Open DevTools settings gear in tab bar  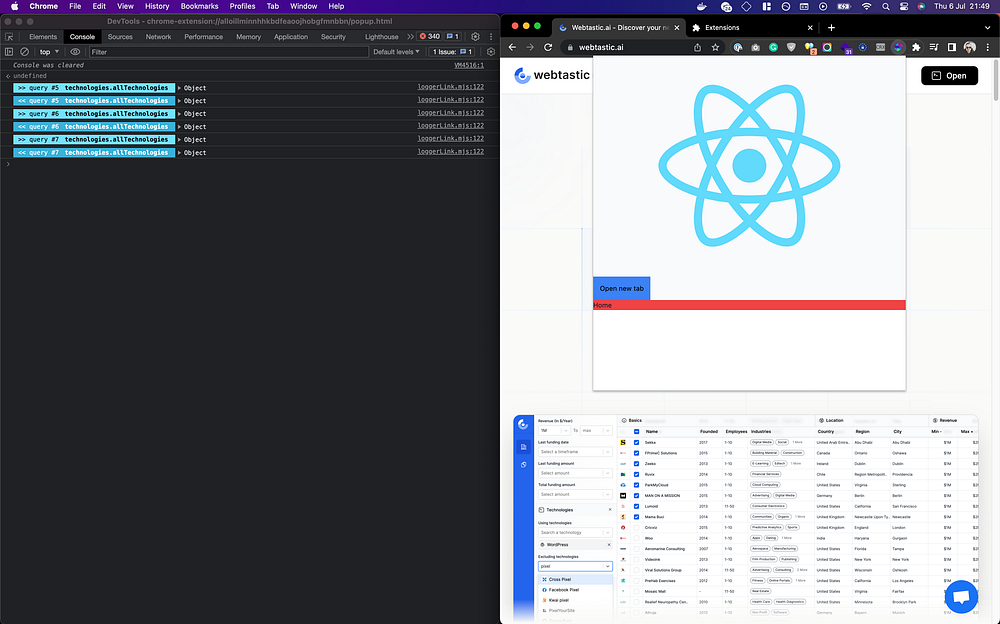[x=475, y=36]
